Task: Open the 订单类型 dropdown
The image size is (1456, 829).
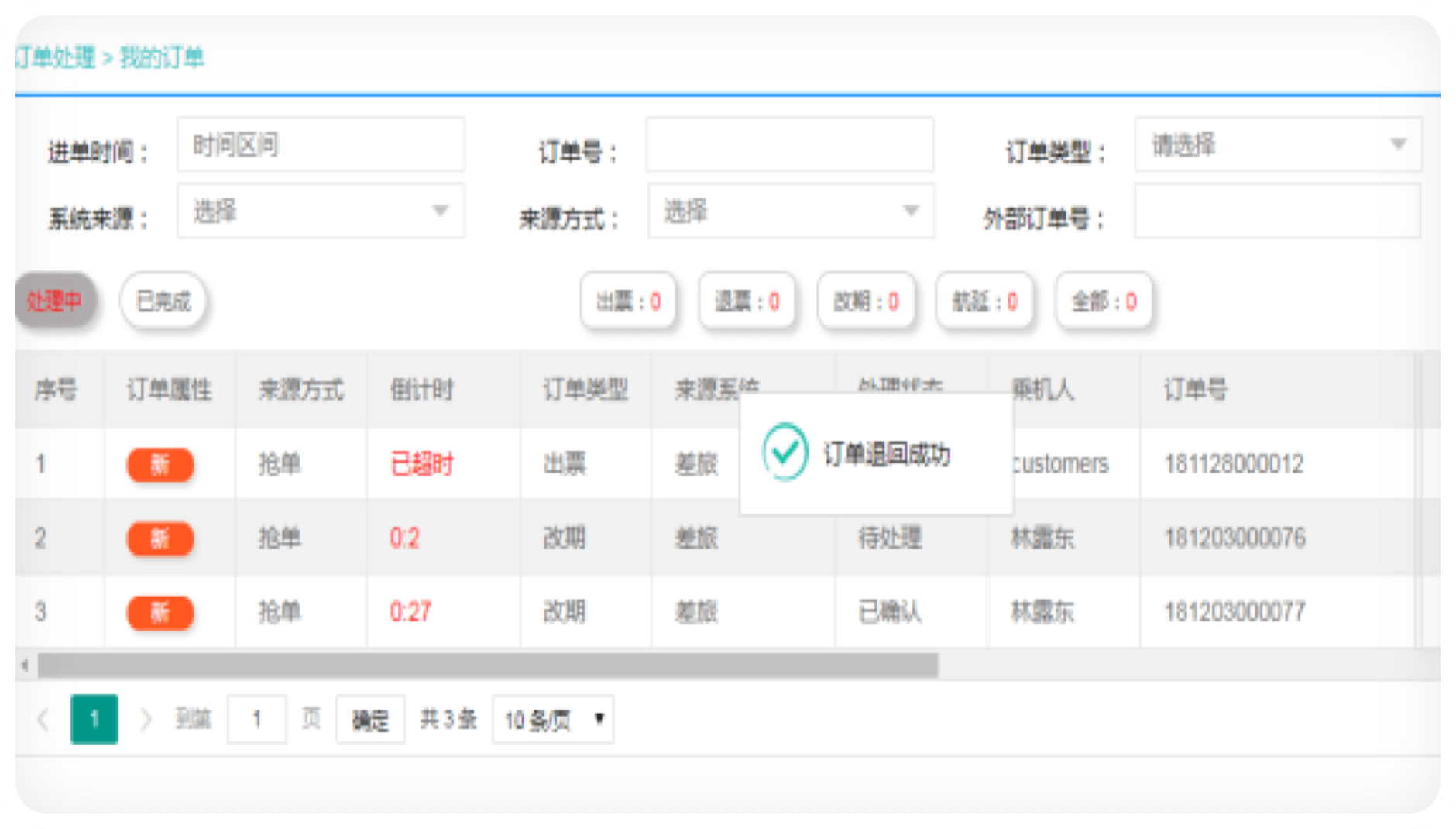Action: coord(1277,145)
